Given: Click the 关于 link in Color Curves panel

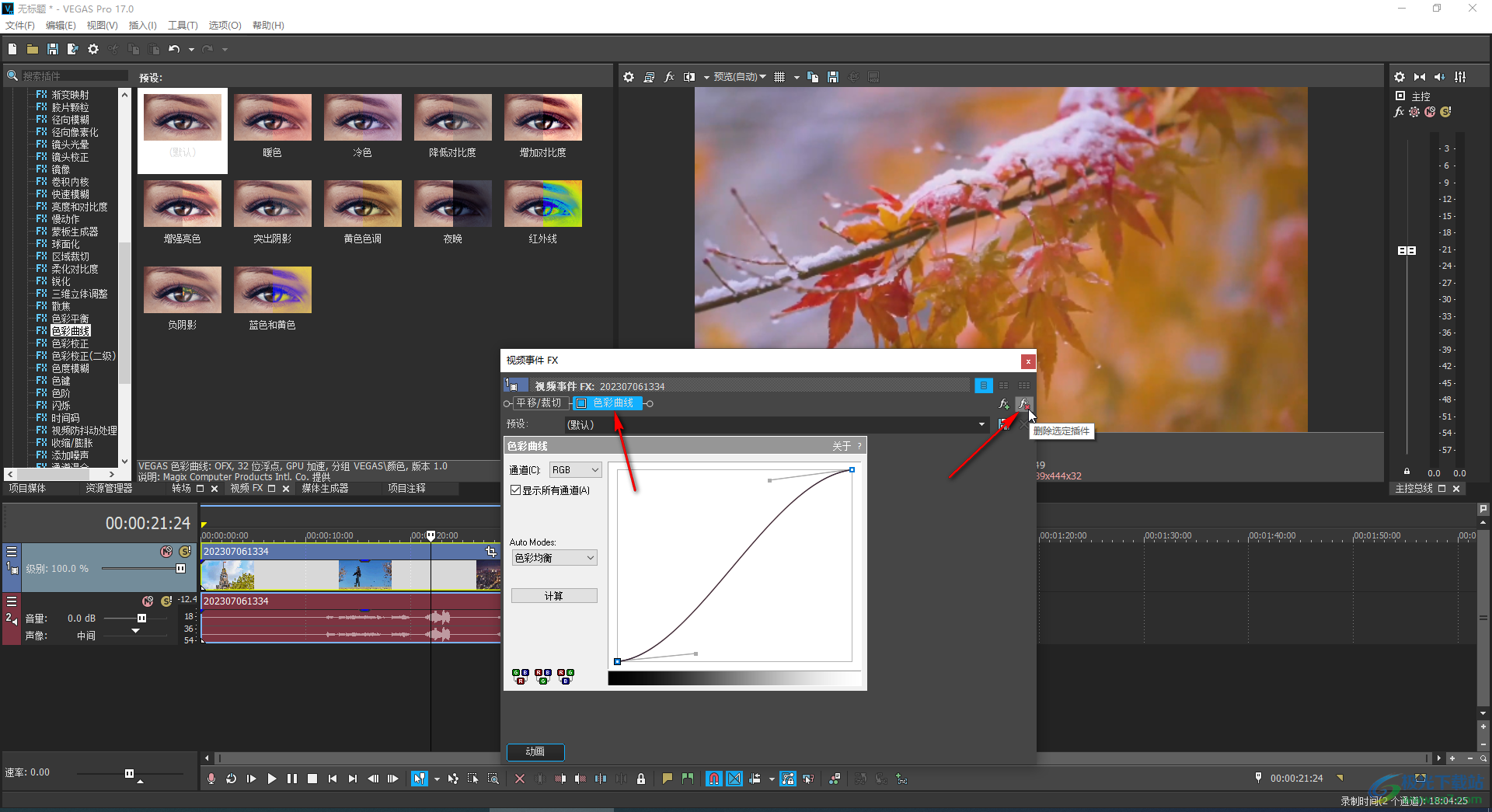Looking at the screenshot, I should [x=842, y=446].
